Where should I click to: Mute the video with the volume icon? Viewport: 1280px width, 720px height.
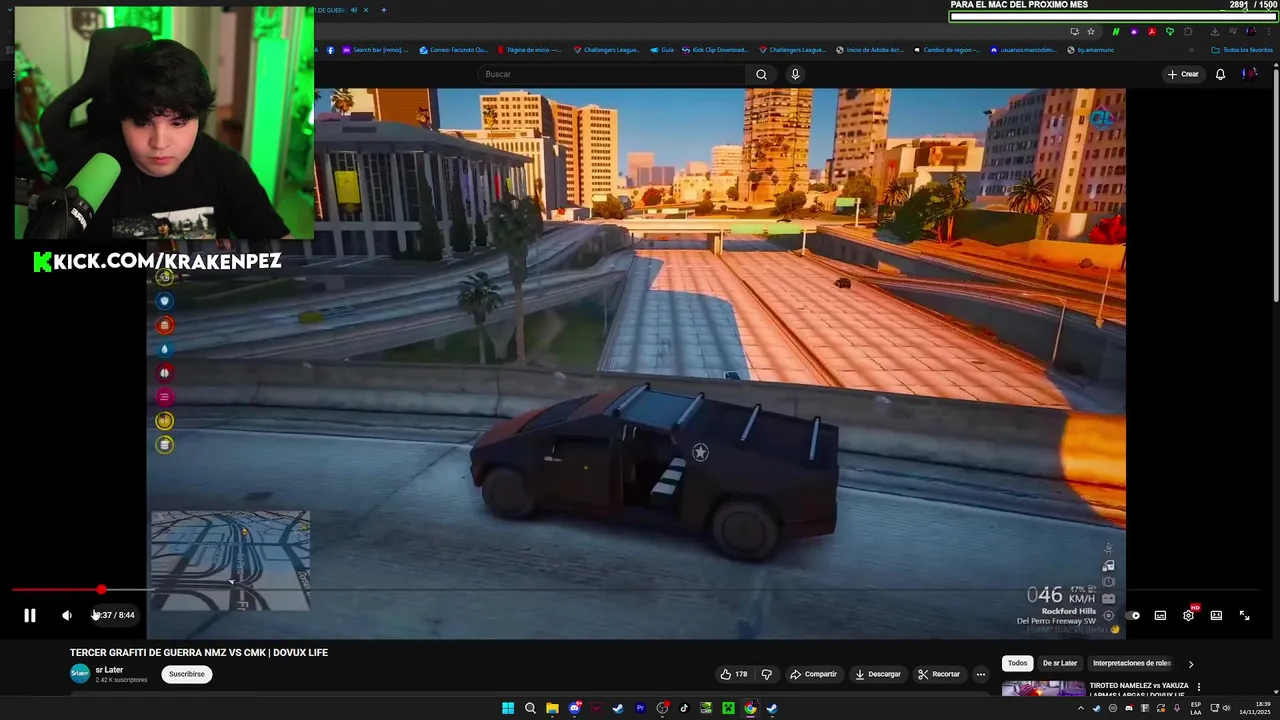pyautogui.click(x=67, y=615)
